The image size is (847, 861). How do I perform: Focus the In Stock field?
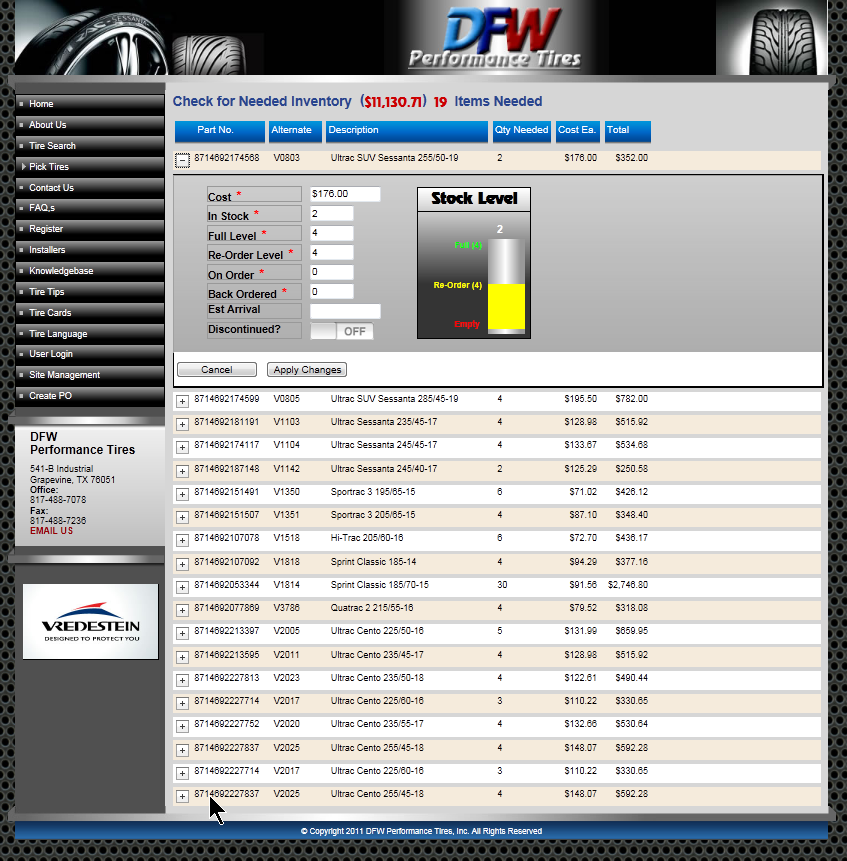332,214
